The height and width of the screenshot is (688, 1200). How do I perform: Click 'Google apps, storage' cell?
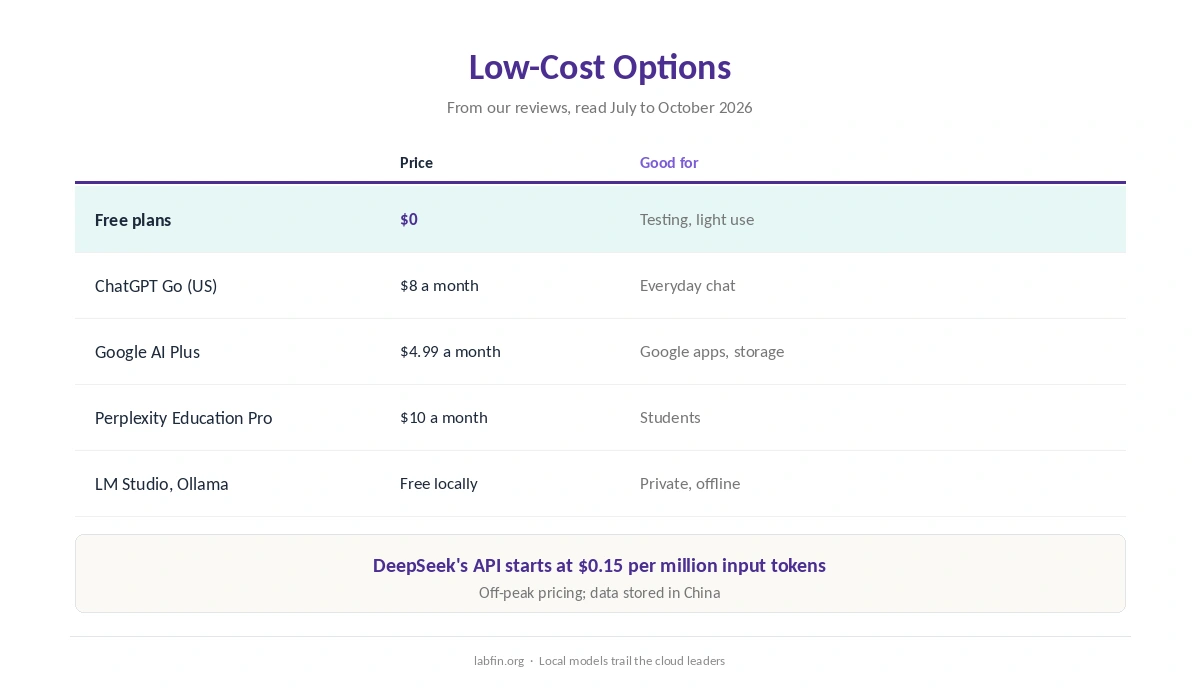tap(712, 352)
